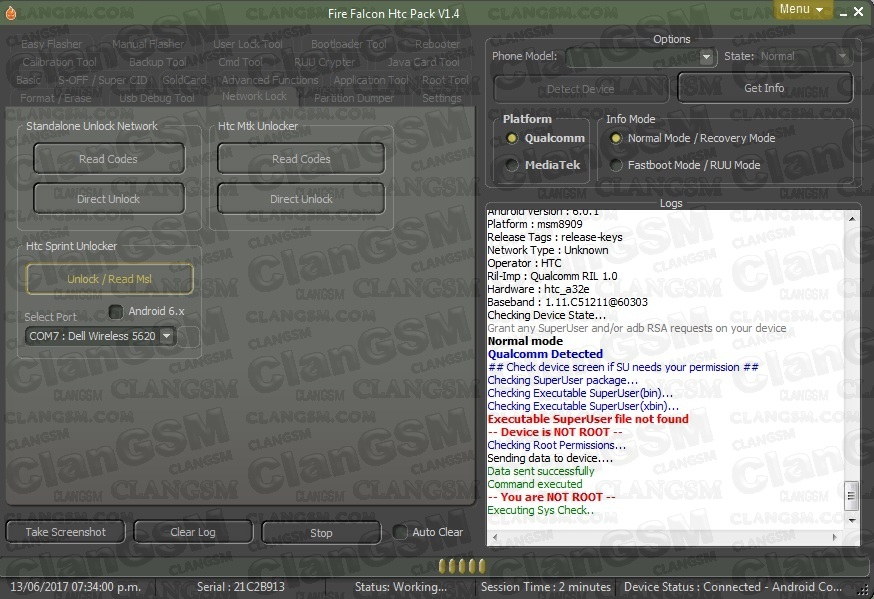Click the Clear Log button

[x=193, y=532]
